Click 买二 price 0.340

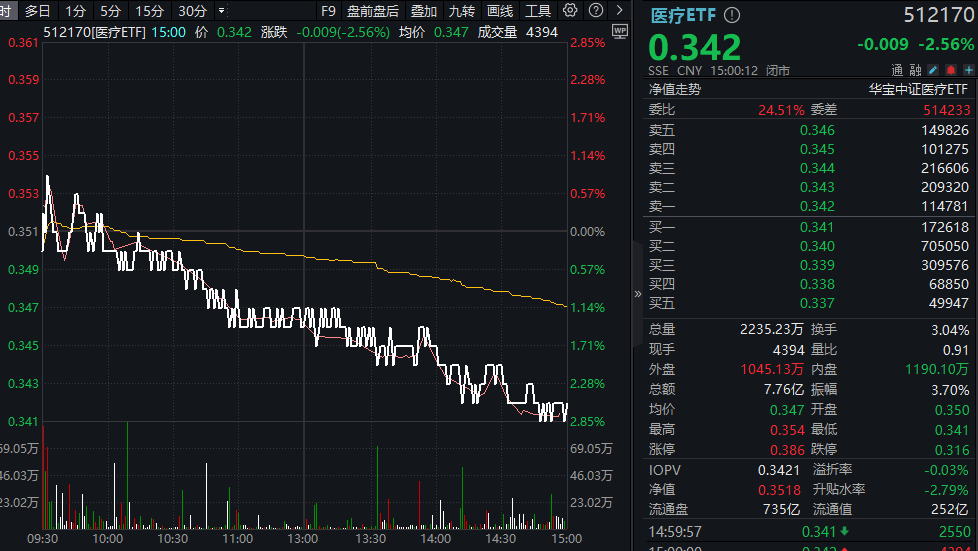pyautogui.click(x=817, y=246)
